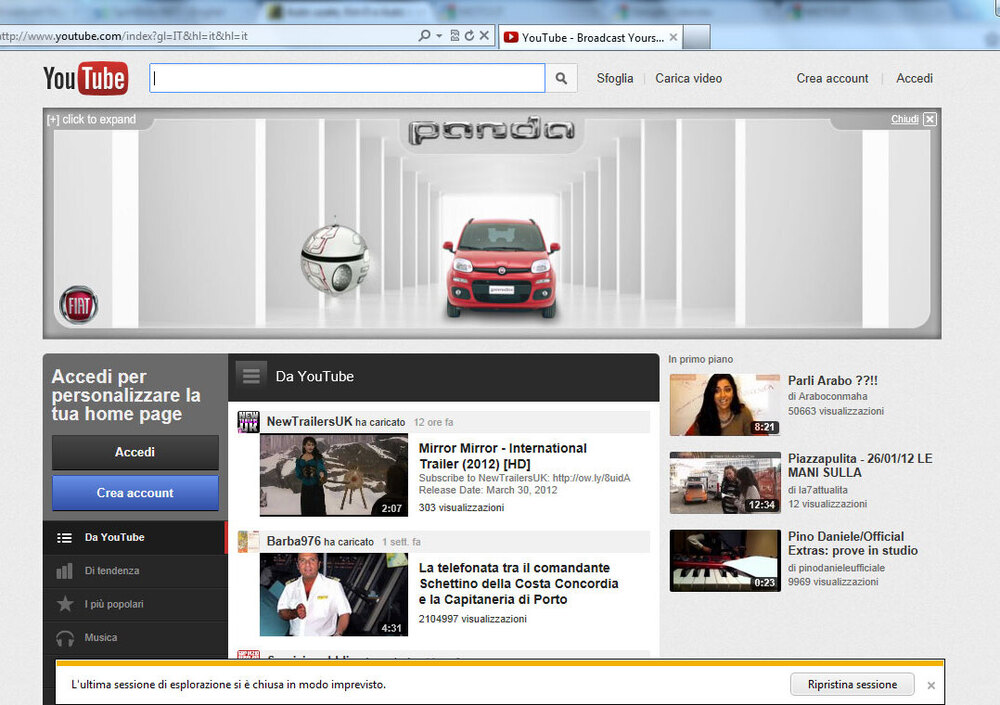1000x705 pixels.
Task: Open the address bar search dropdown arrow
Action: point(439,36)
